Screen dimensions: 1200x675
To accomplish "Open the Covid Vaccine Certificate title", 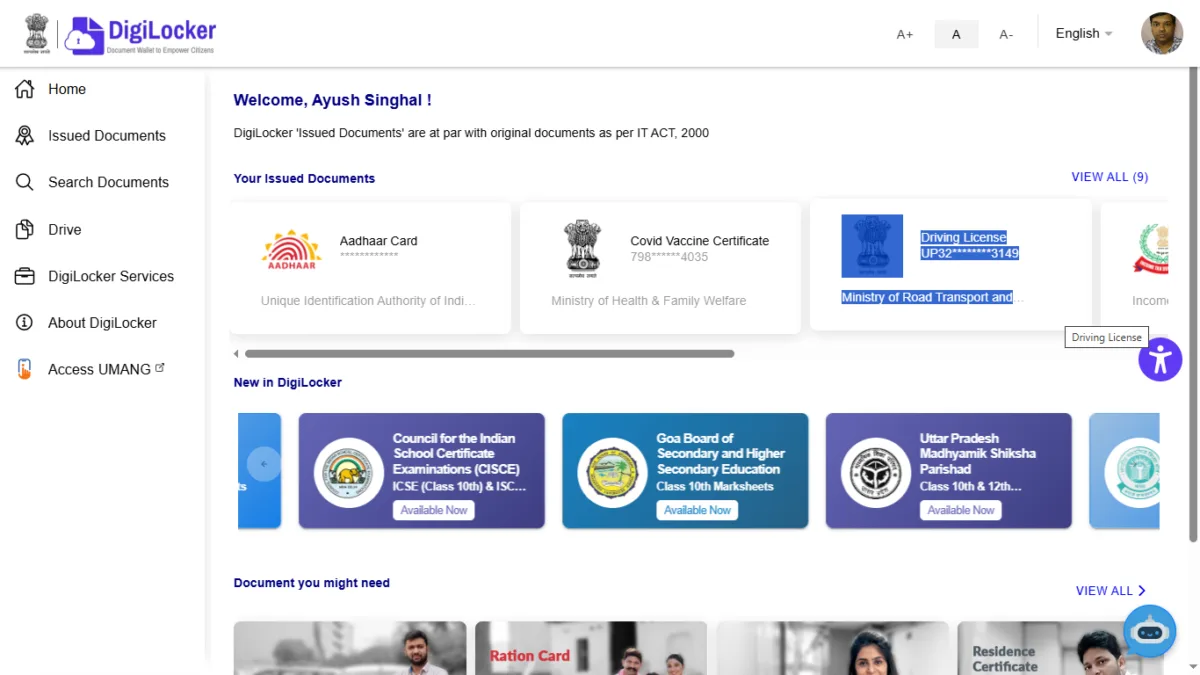I will click(700, 241).
